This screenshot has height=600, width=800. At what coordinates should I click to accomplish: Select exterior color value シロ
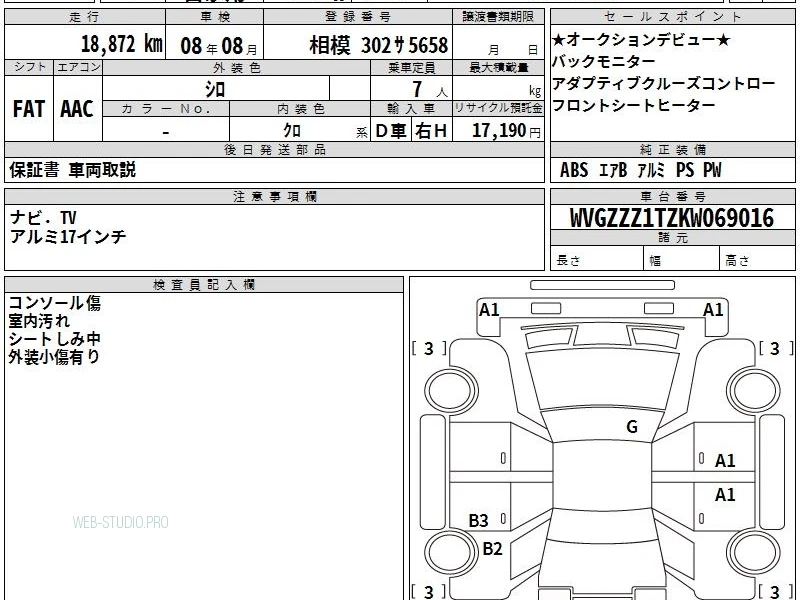[215, 89]
